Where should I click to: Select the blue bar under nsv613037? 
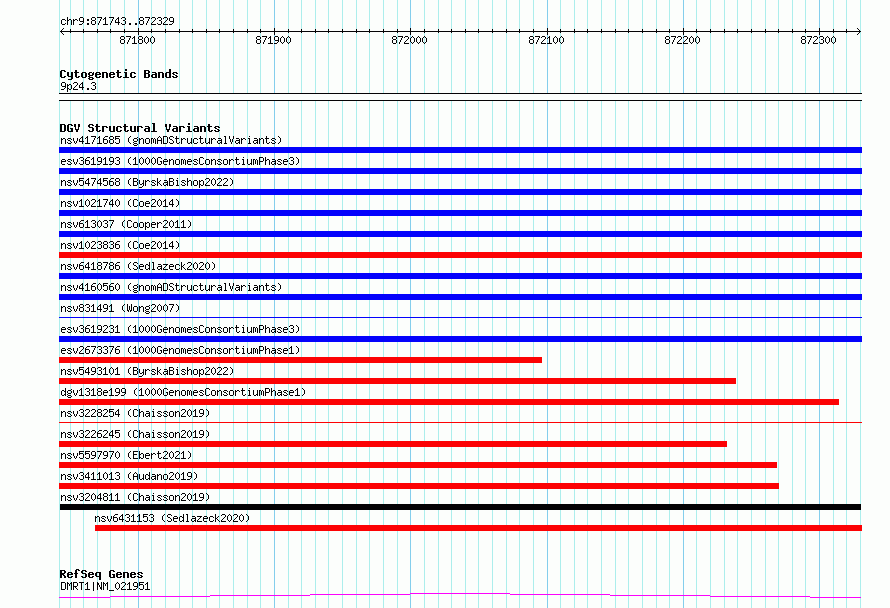[460, 234]
